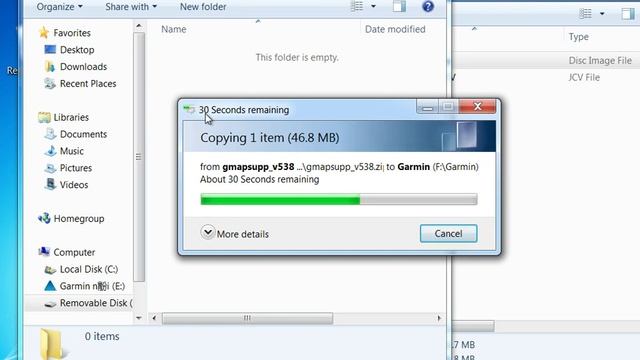Viewport: 640px width, 360px height.
Task: Open view options arrow in rear window
Action: pos(602,13)
